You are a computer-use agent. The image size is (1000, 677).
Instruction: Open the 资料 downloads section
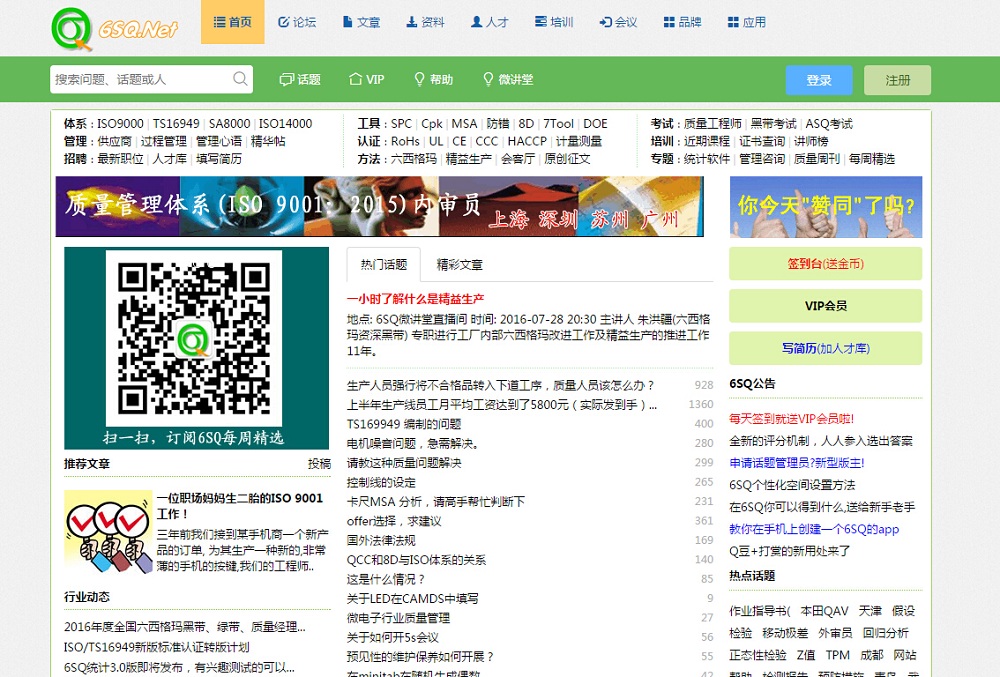(x=425, y=22)
